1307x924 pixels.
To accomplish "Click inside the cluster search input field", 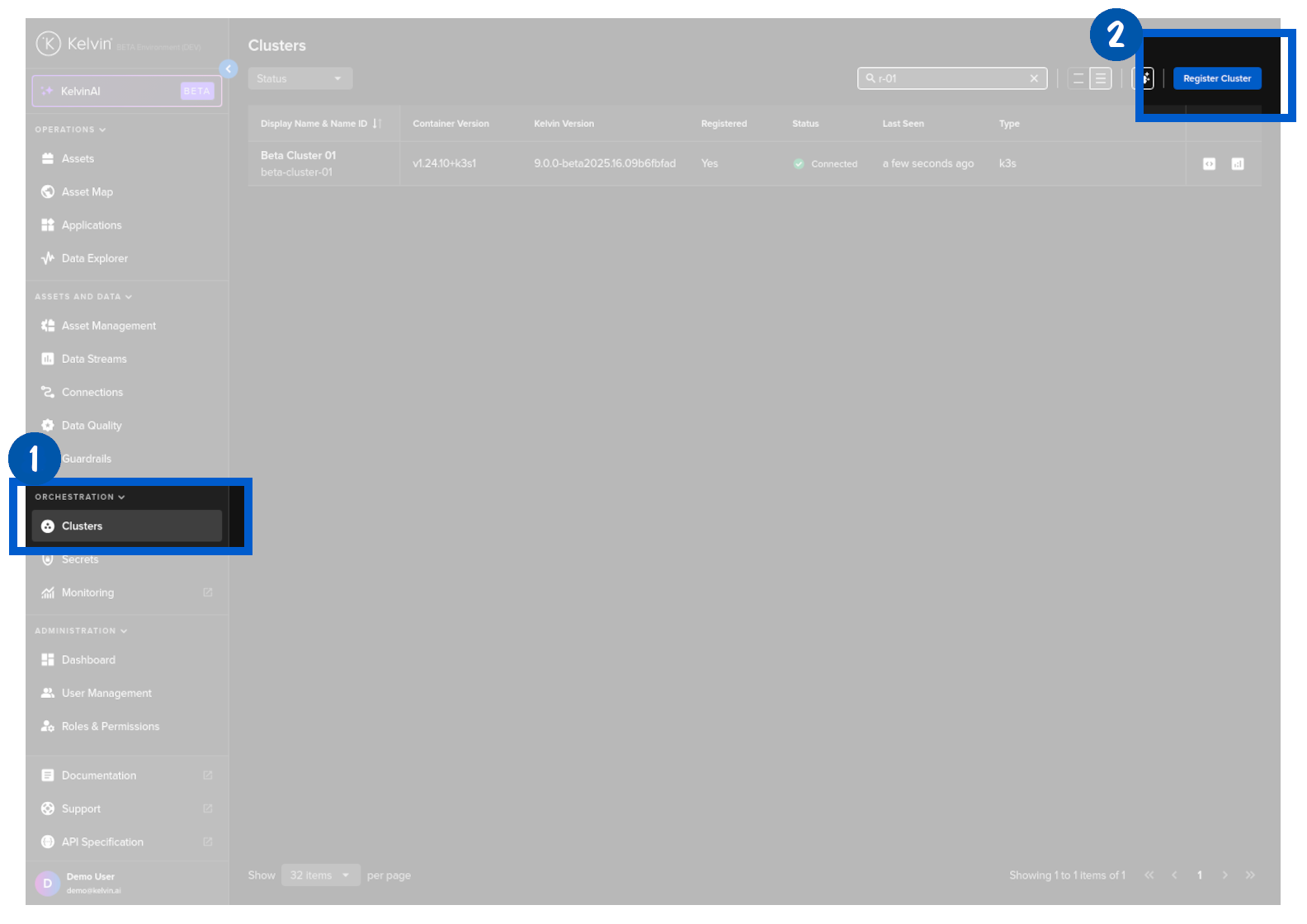I will 949,78.
